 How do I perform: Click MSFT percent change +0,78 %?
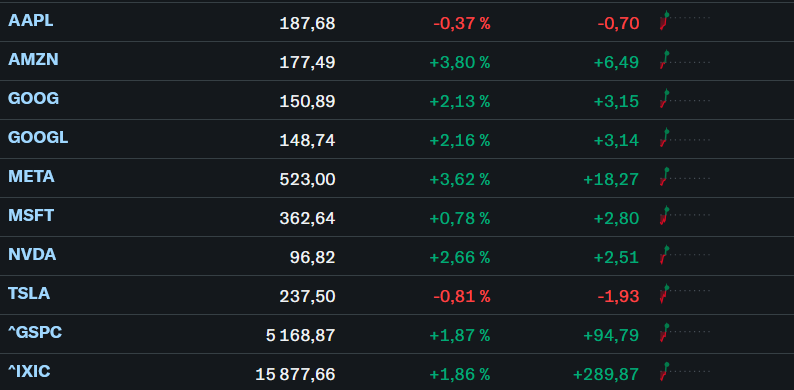click(x=460, y=218)
